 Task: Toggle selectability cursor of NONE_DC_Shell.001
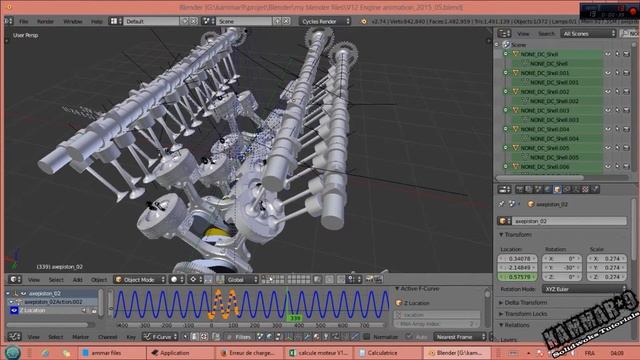pyautogui.click(x=617, y=73)
